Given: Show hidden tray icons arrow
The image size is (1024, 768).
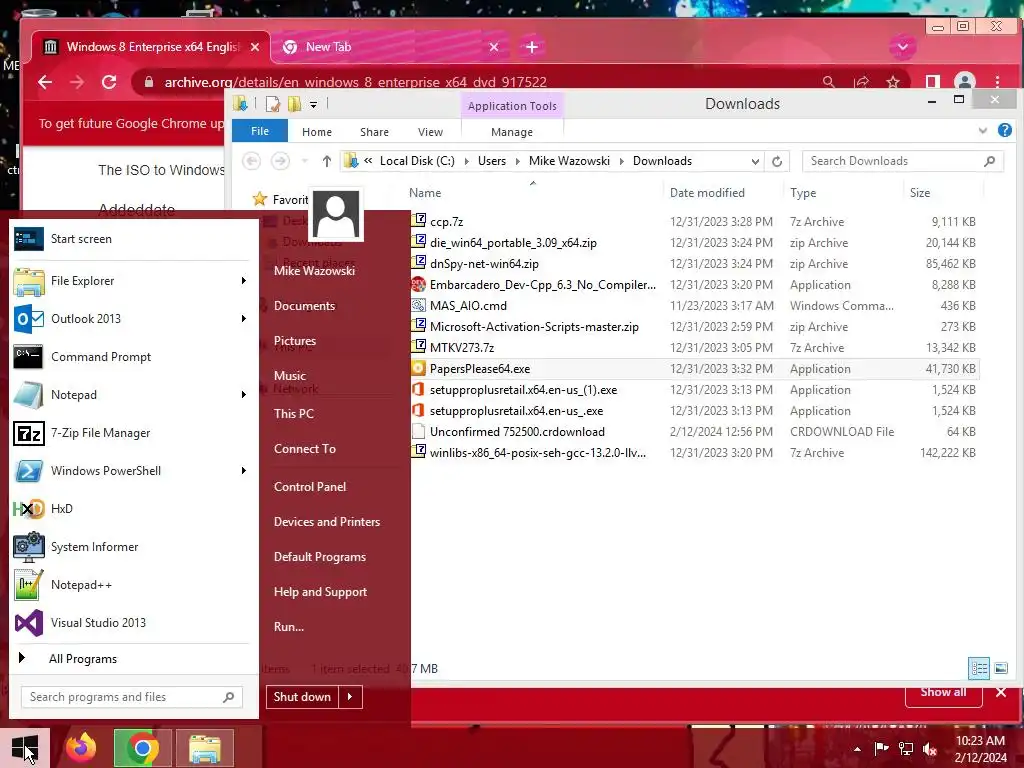Looking at the screenshot, I should (857, 749).
